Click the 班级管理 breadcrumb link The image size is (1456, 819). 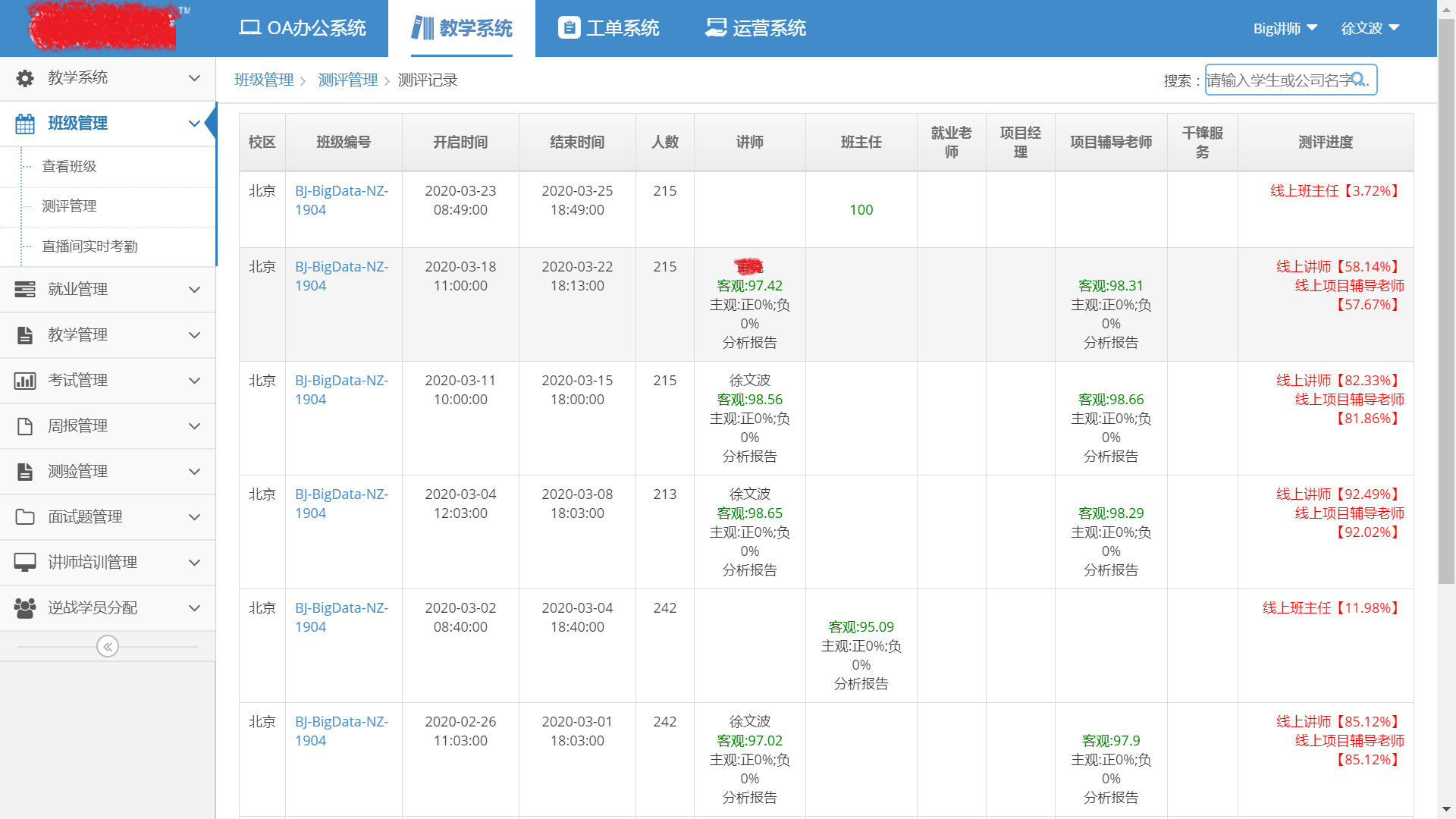click(264, 80)
